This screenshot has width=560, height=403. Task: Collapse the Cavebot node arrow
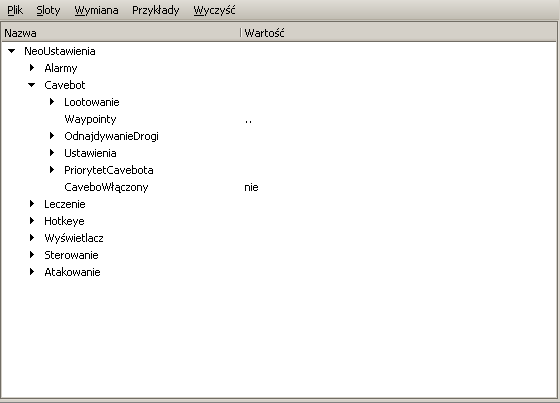tap(32, 85)
